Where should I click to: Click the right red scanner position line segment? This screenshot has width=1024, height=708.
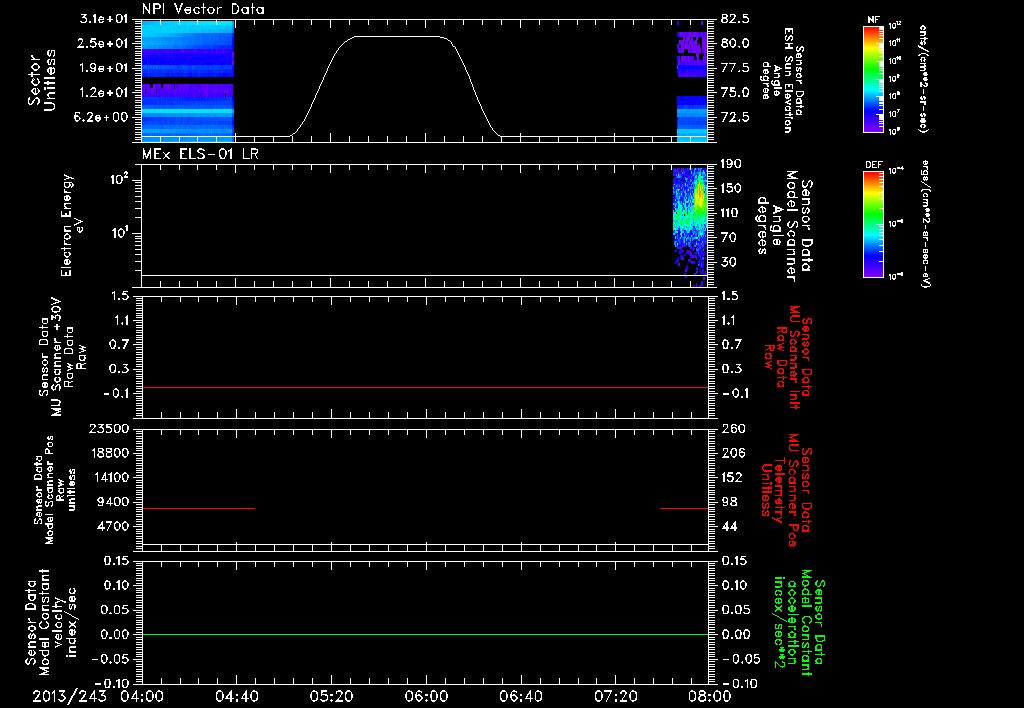pyautogui.click(x=684, y=508)
